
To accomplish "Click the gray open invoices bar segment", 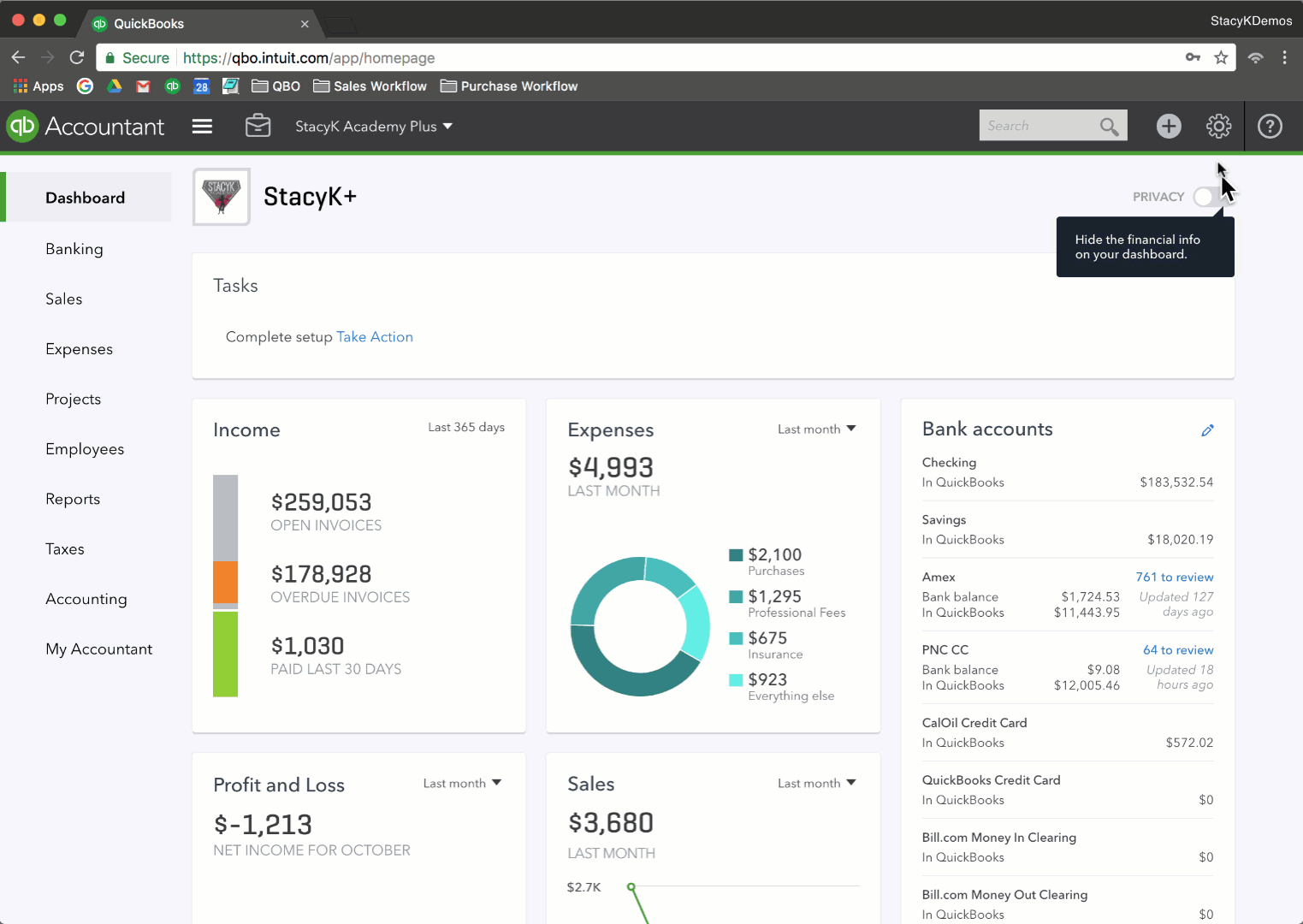I will [x=226, y=518].
